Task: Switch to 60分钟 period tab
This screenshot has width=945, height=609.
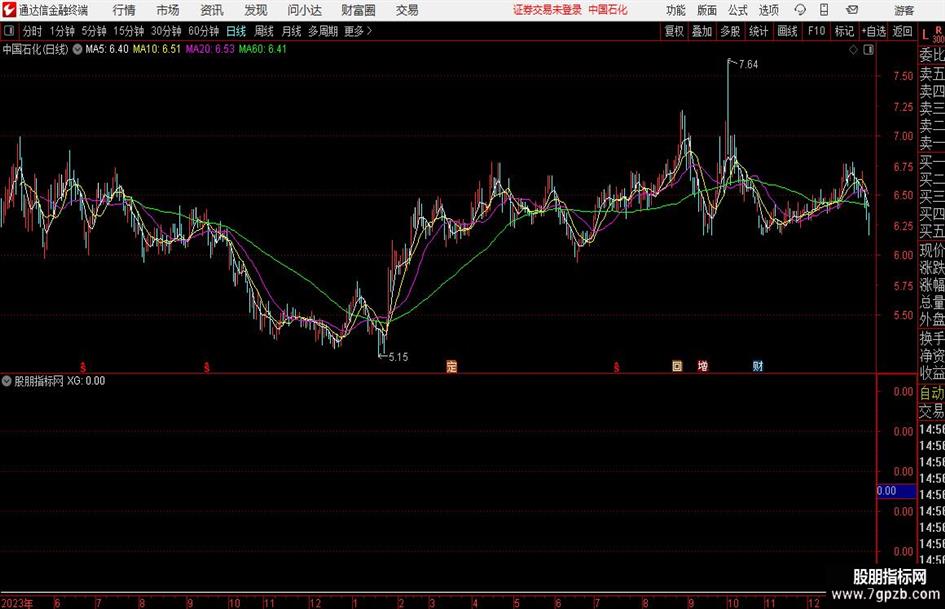Action: coord(204,31)
